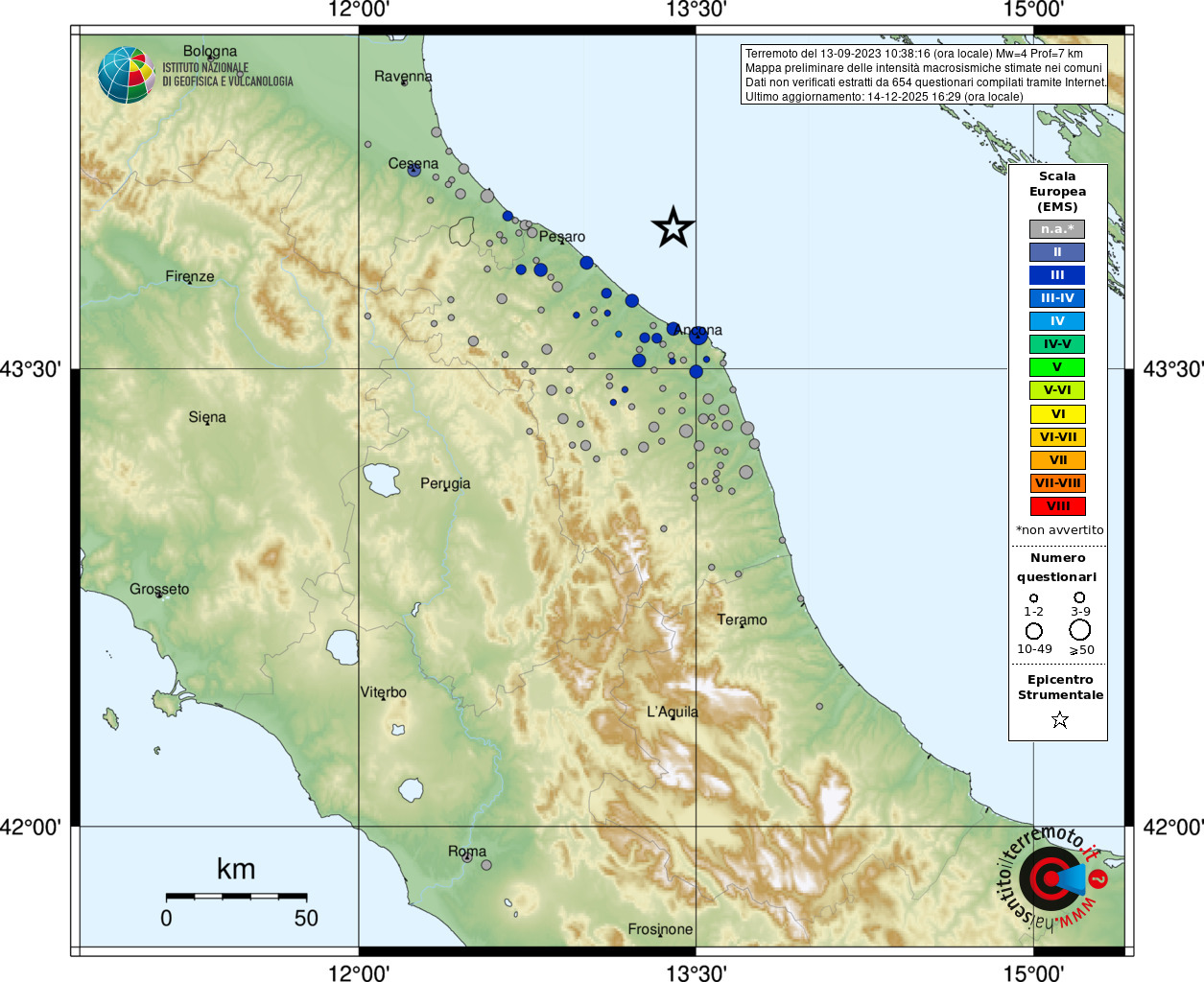Click the 10-49 questionnaires circle icon
Image resolution: width=1204 pixels, height=982 pixels.
[x=1033, y=631]
